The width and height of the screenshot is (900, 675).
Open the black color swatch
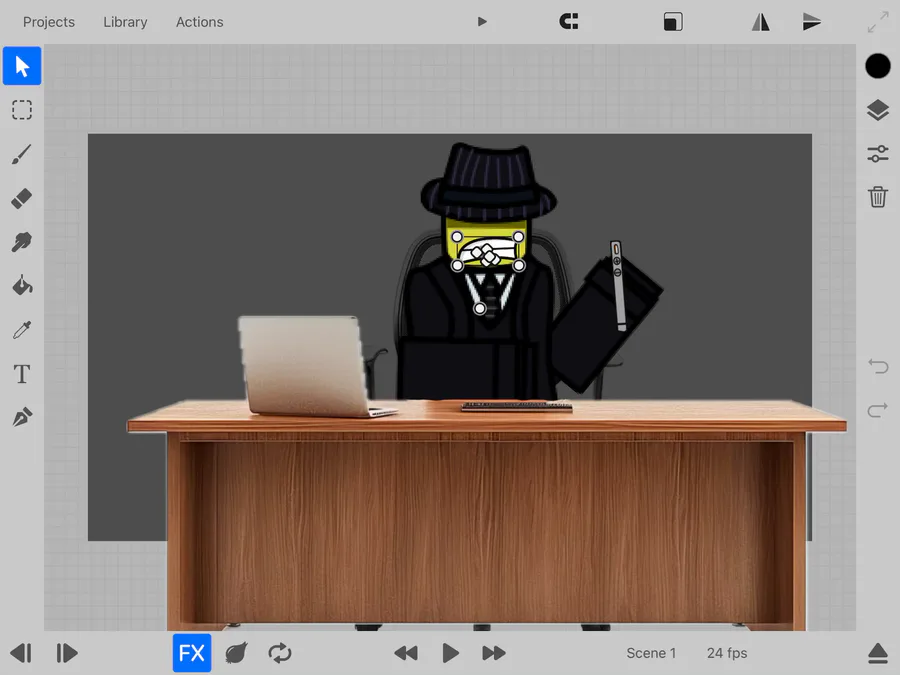tap(878, 66)
